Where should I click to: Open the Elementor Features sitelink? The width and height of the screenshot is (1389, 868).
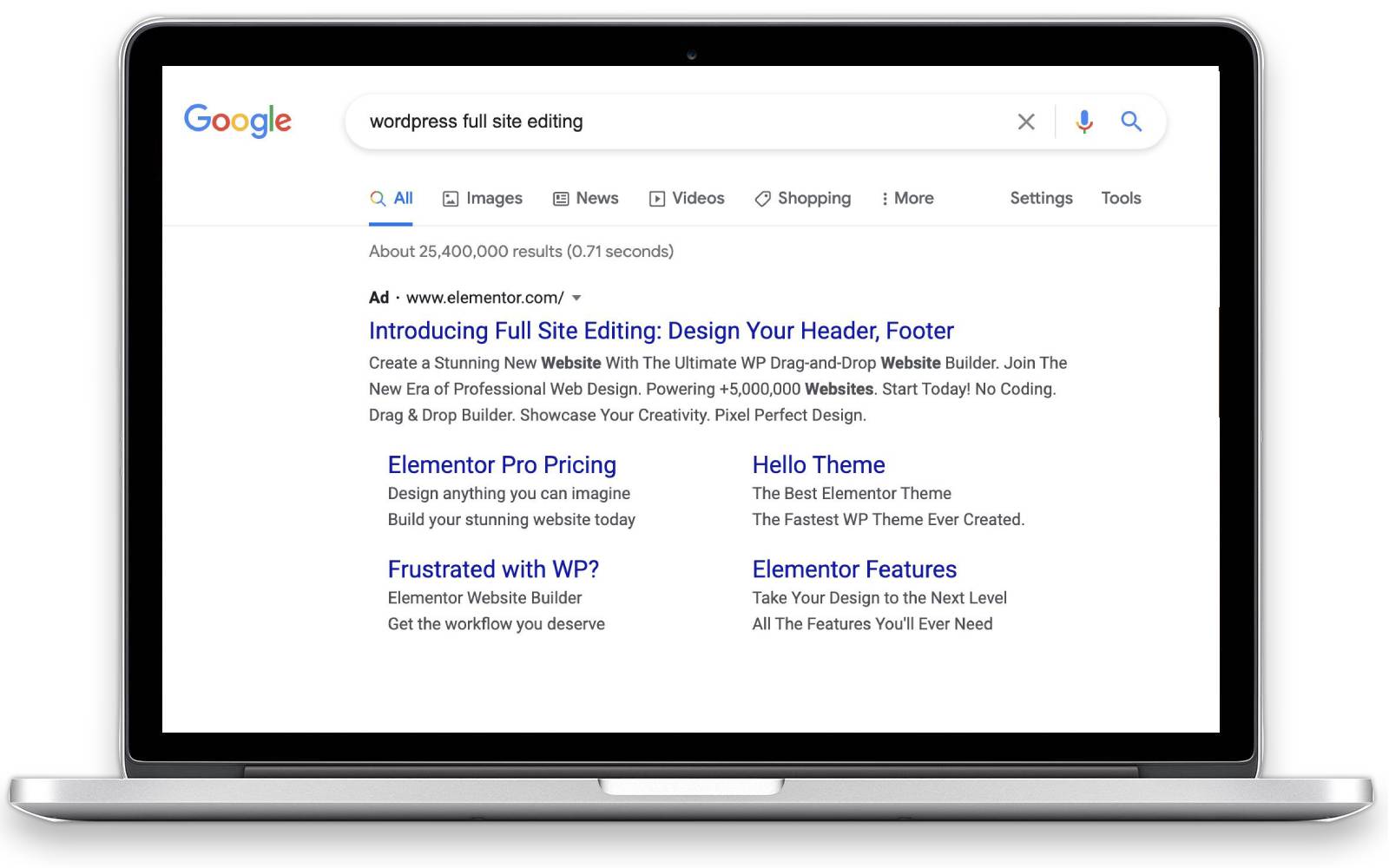(854, 569)
